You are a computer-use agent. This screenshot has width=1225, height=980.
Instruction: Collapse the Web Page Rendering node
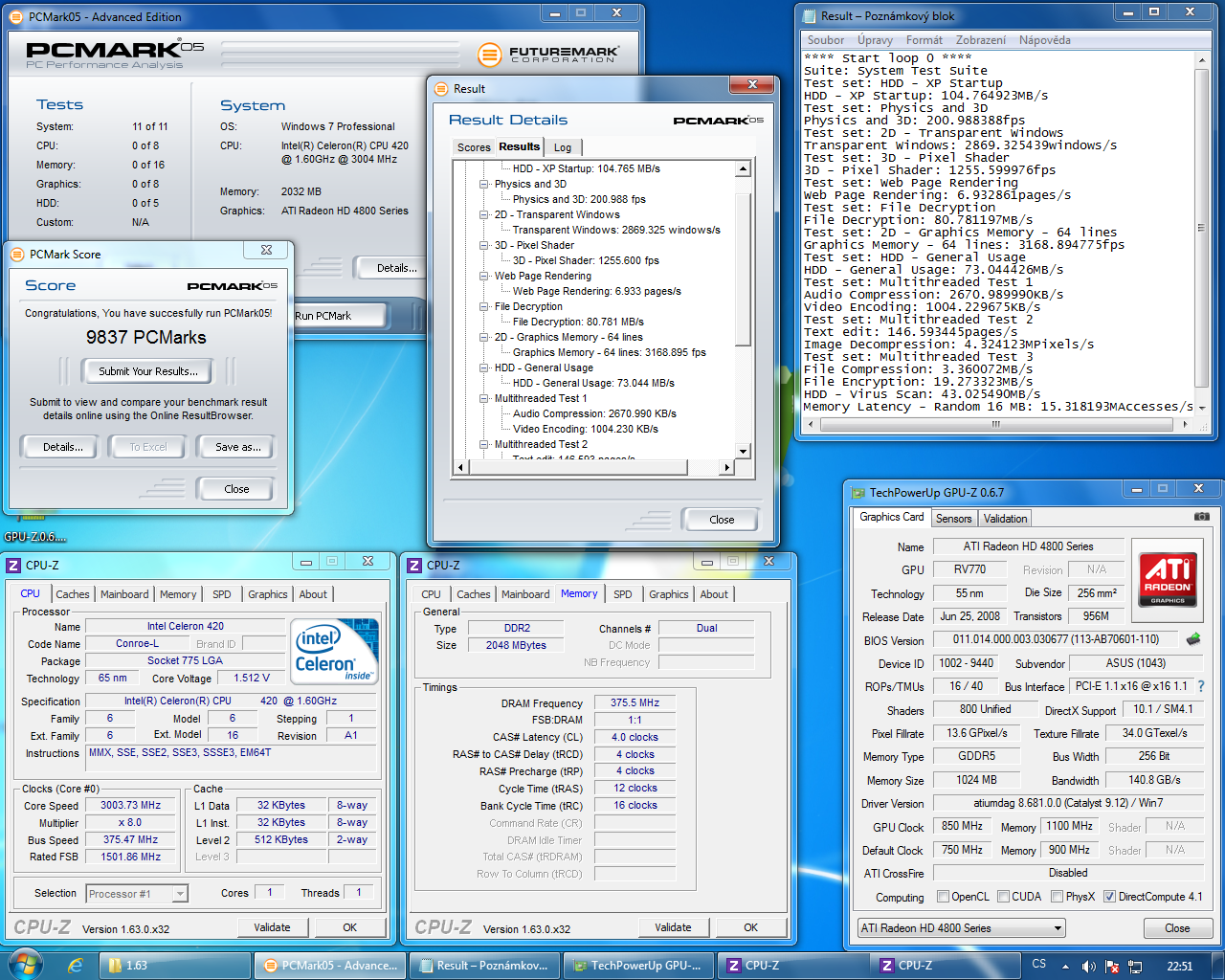tap(484, 276)
